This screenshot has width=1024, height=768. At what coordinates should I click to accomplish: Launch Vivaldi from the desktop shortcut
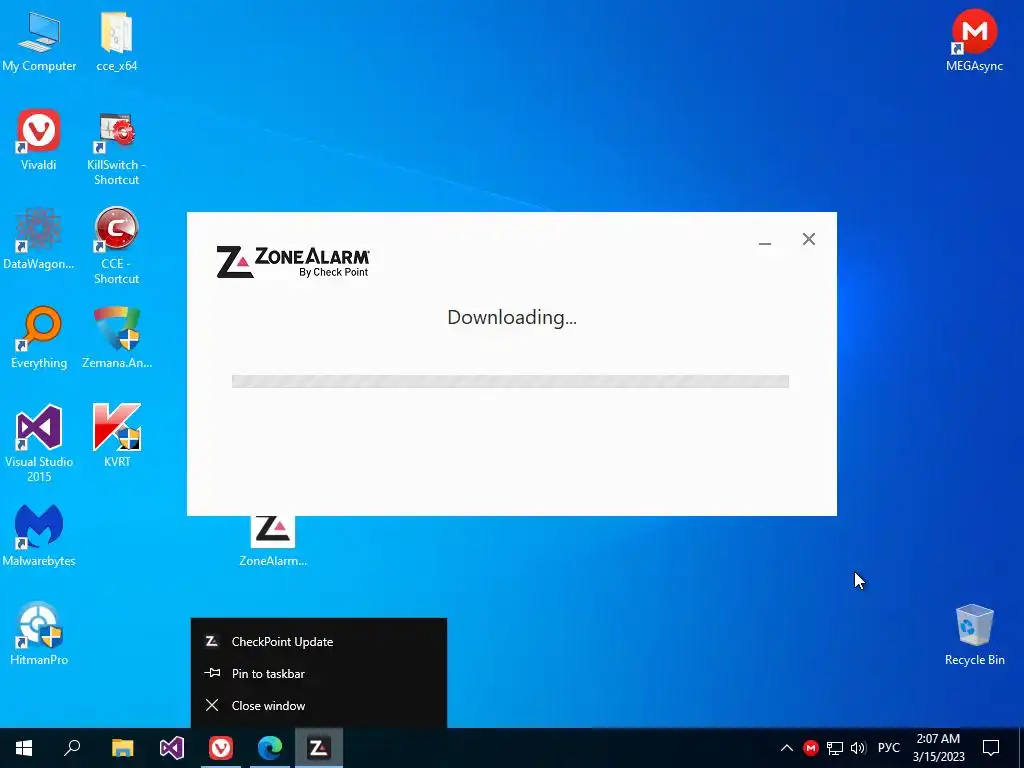(x=39, y=140)
